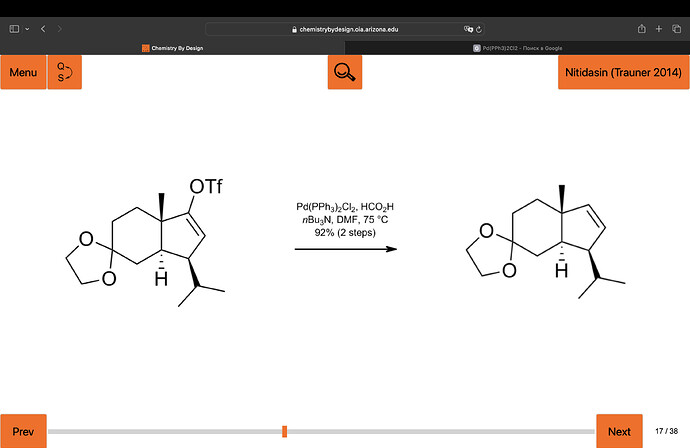Screen dimensions: 690x448
Task: Go to the previous step with Prev
Action: point(23,431)
